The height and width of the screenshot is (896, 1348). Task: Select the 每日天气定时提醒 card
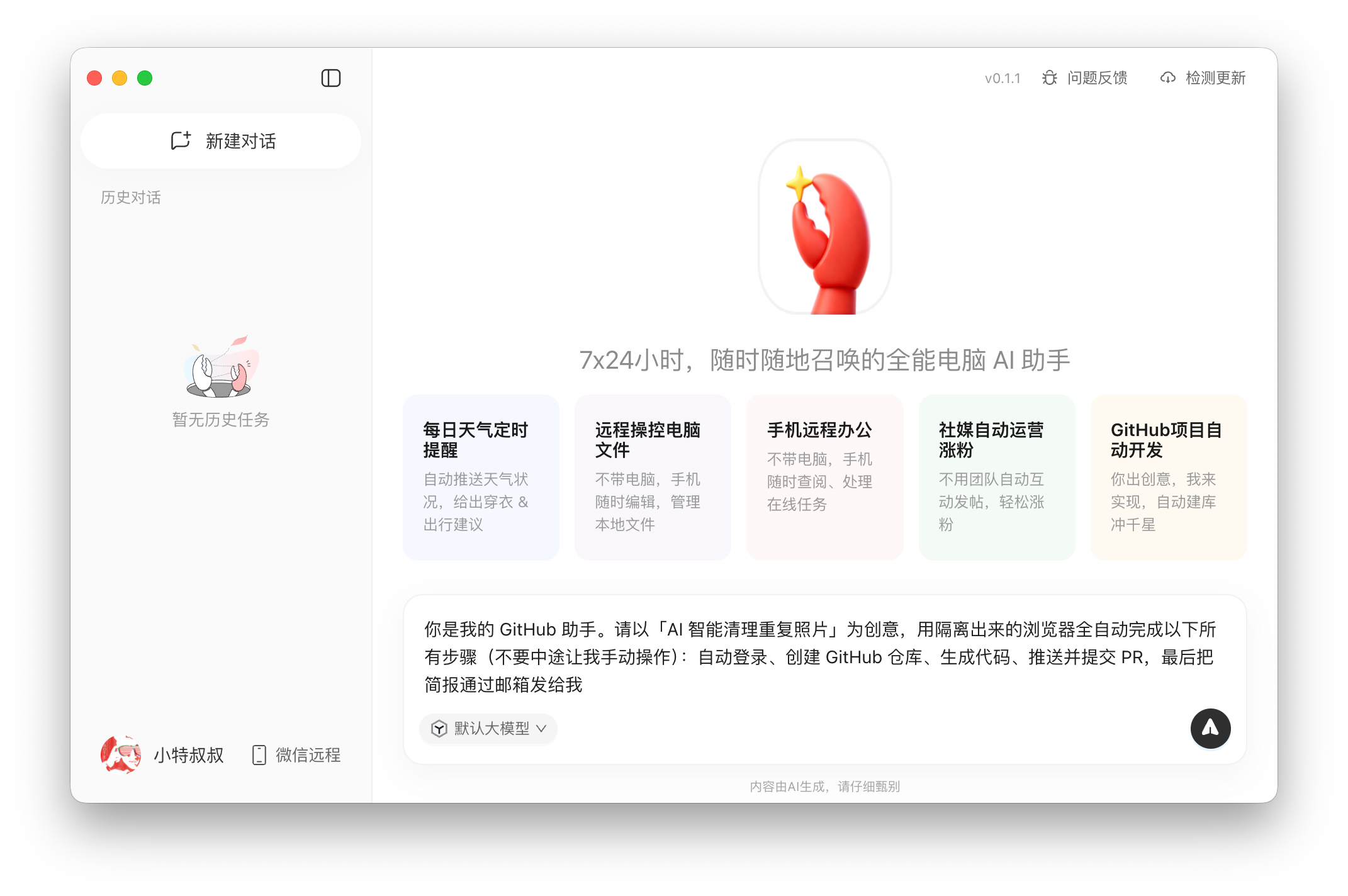point(481,477)
